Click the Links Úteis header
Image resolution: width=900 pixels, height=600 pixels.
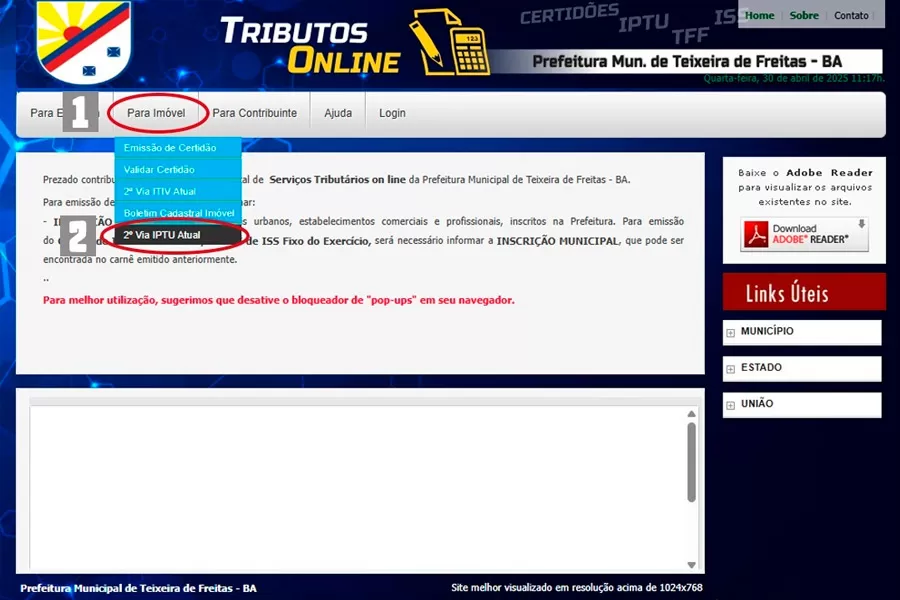tap(804, 292)
